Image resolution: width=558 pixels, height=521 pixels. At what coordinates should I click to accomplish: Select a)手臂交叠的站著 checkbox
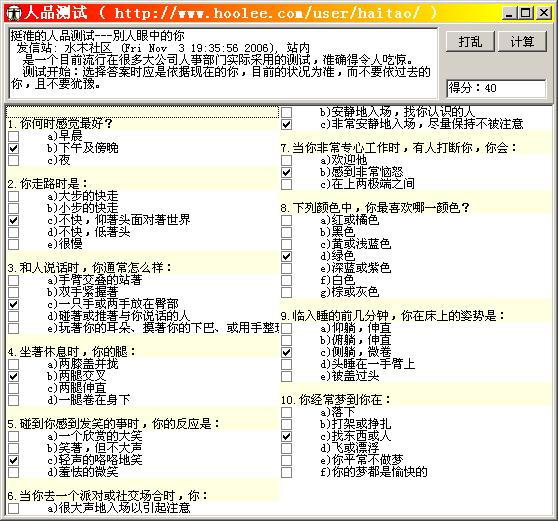pyautogui.click(x=14, y=280)
